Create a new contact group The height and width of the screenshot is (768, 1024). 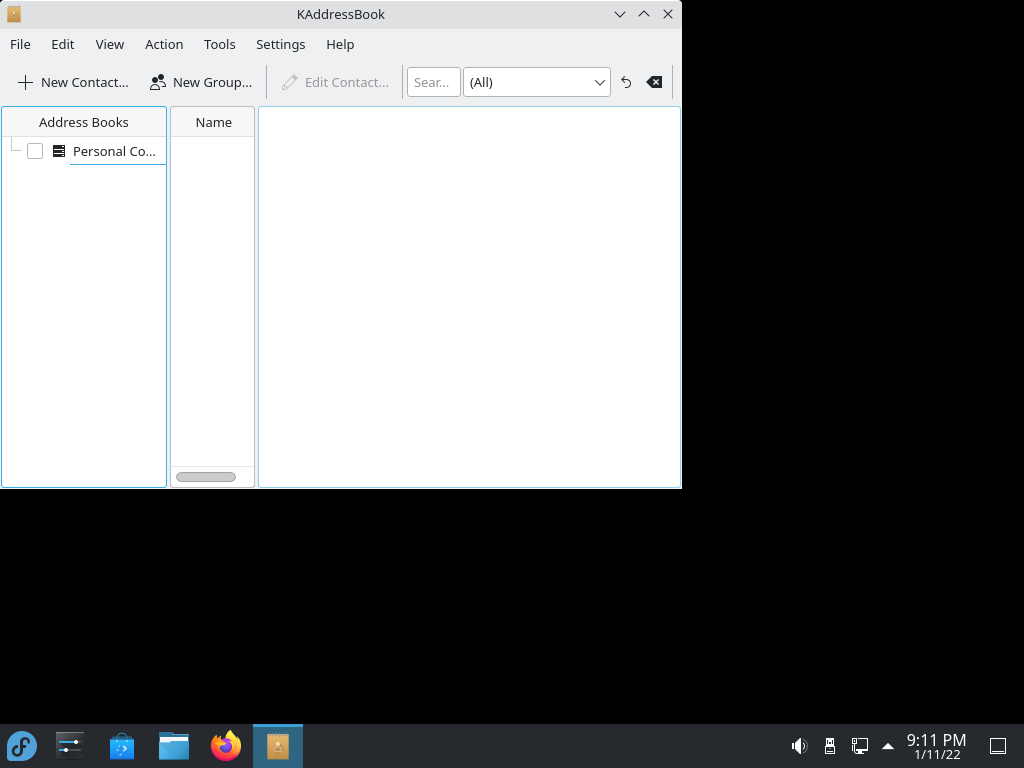(201, 82)
